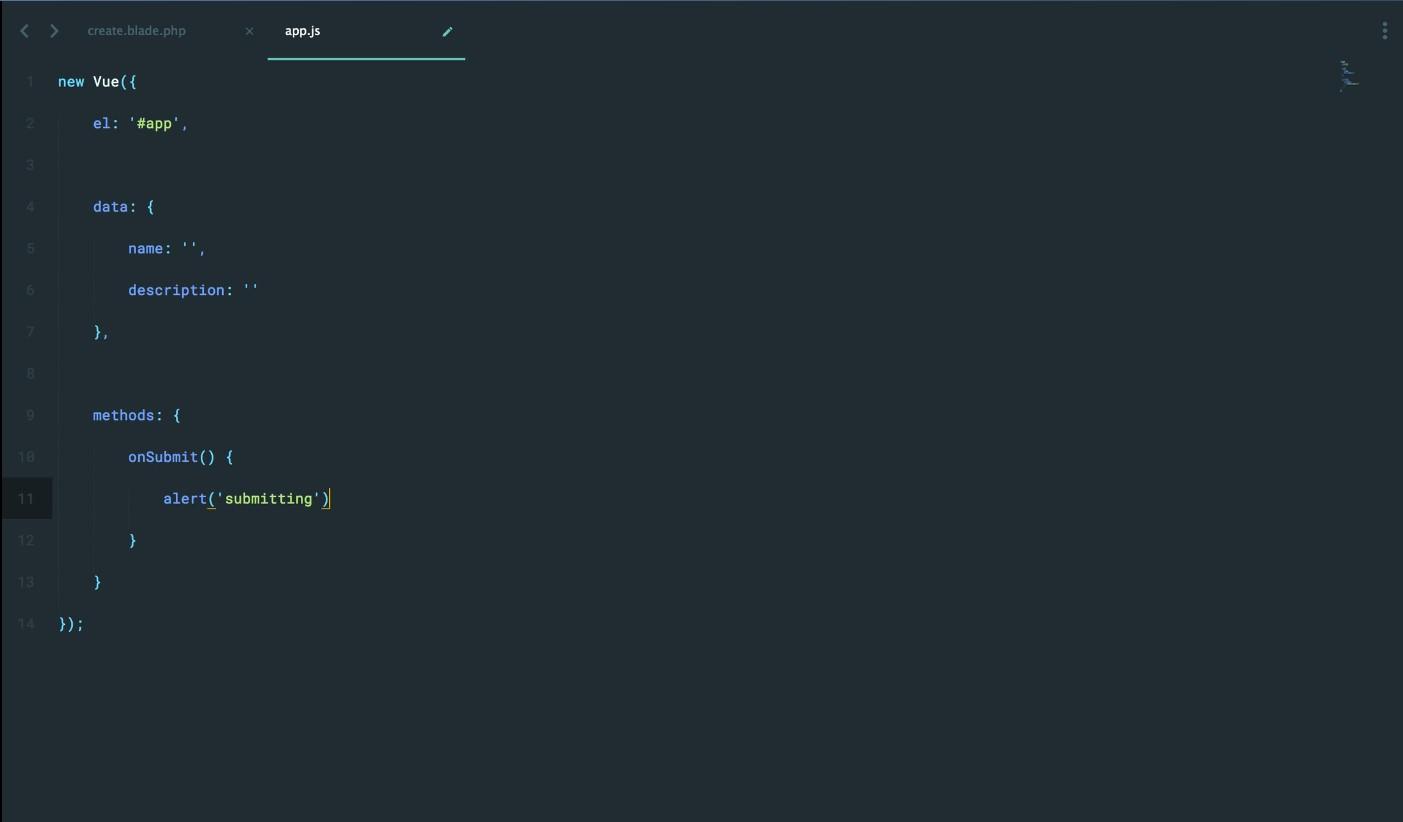Click the back navigation arrow
Image resolution: width=1403 pixels, height=822 pixels.
(25, 31)
